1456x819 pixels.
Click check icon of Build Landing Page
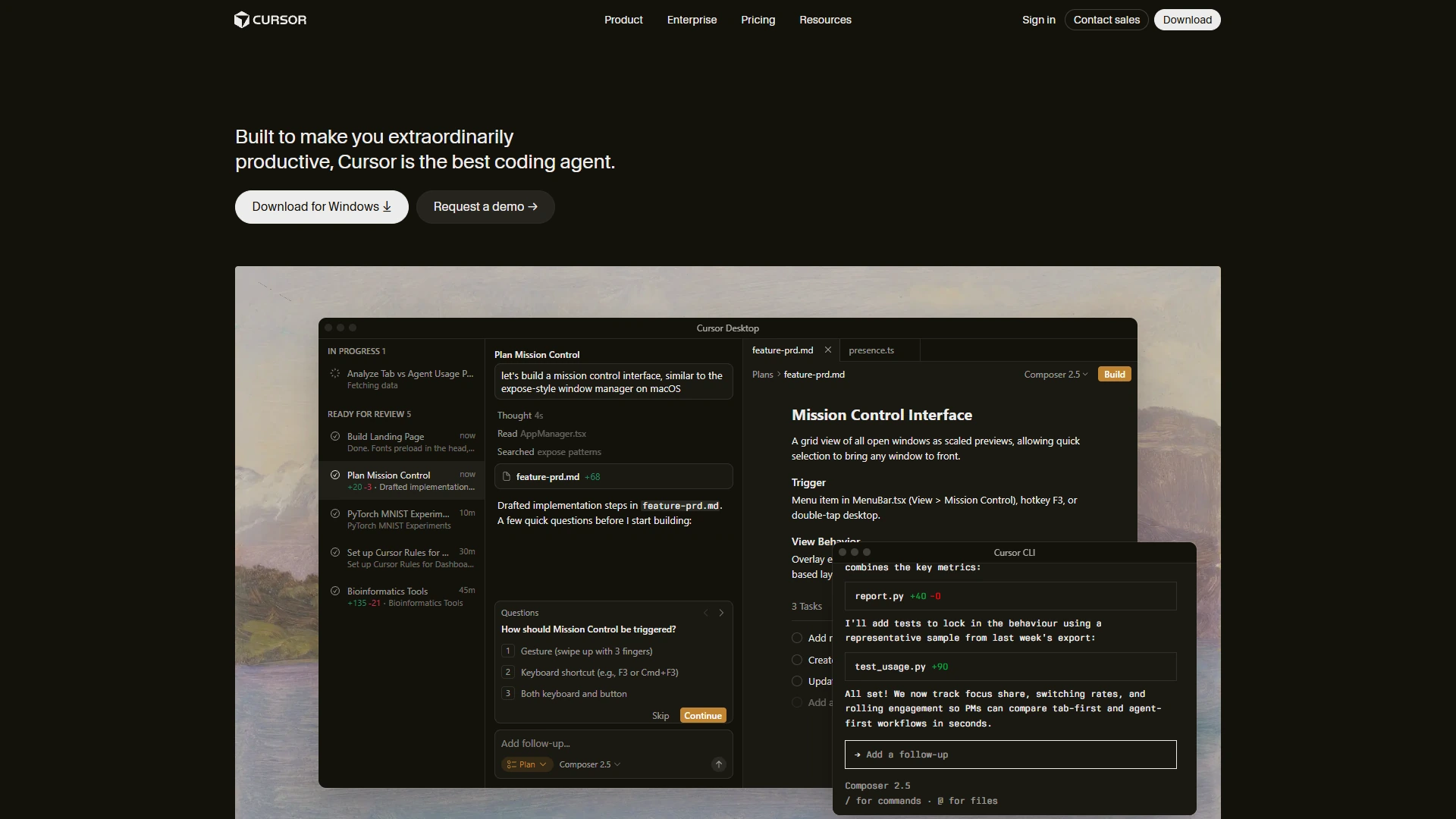click(x=335, y=436)
